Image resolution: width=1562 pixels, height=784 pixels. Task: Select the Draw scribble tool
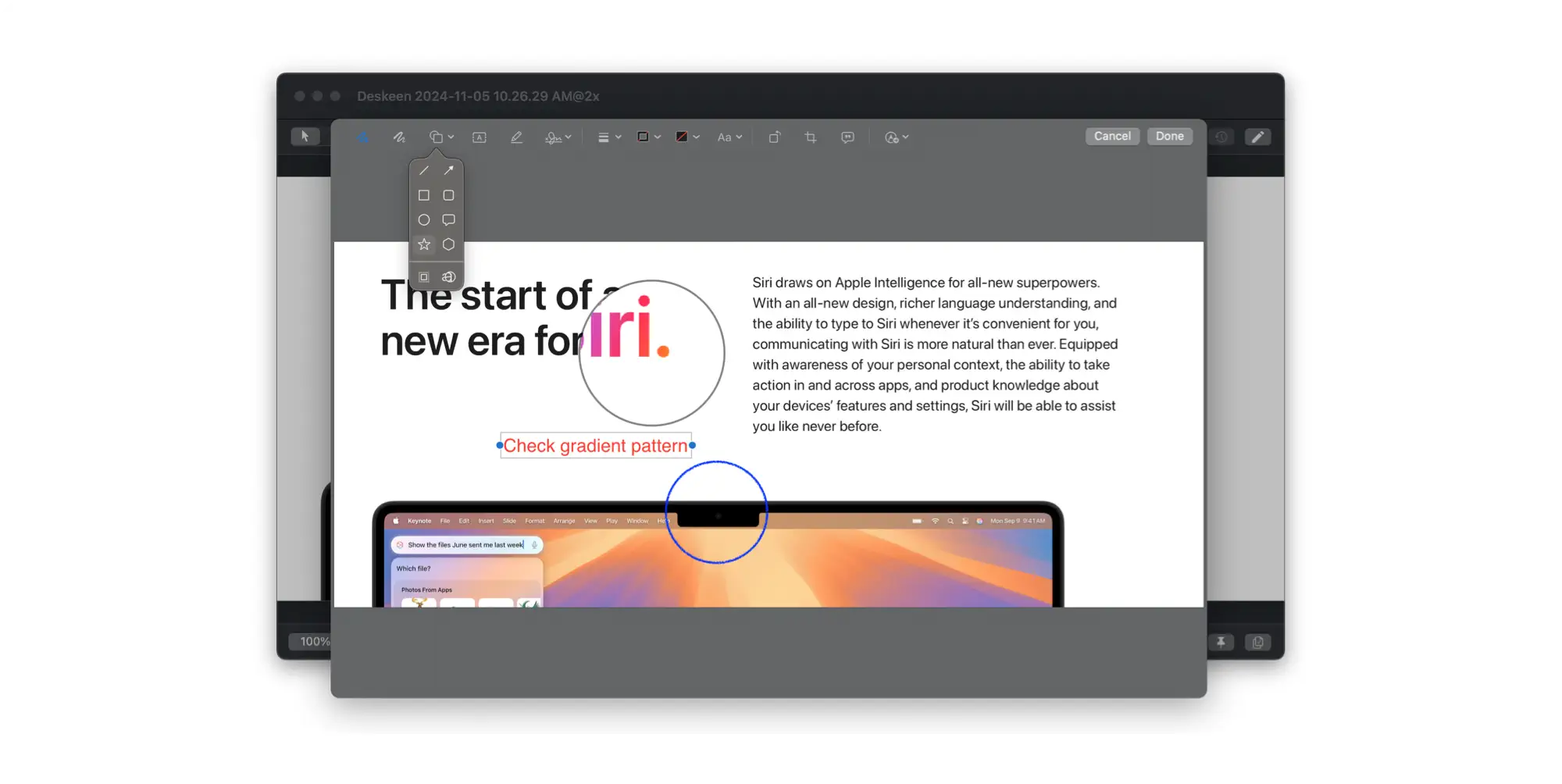[399, 137]
